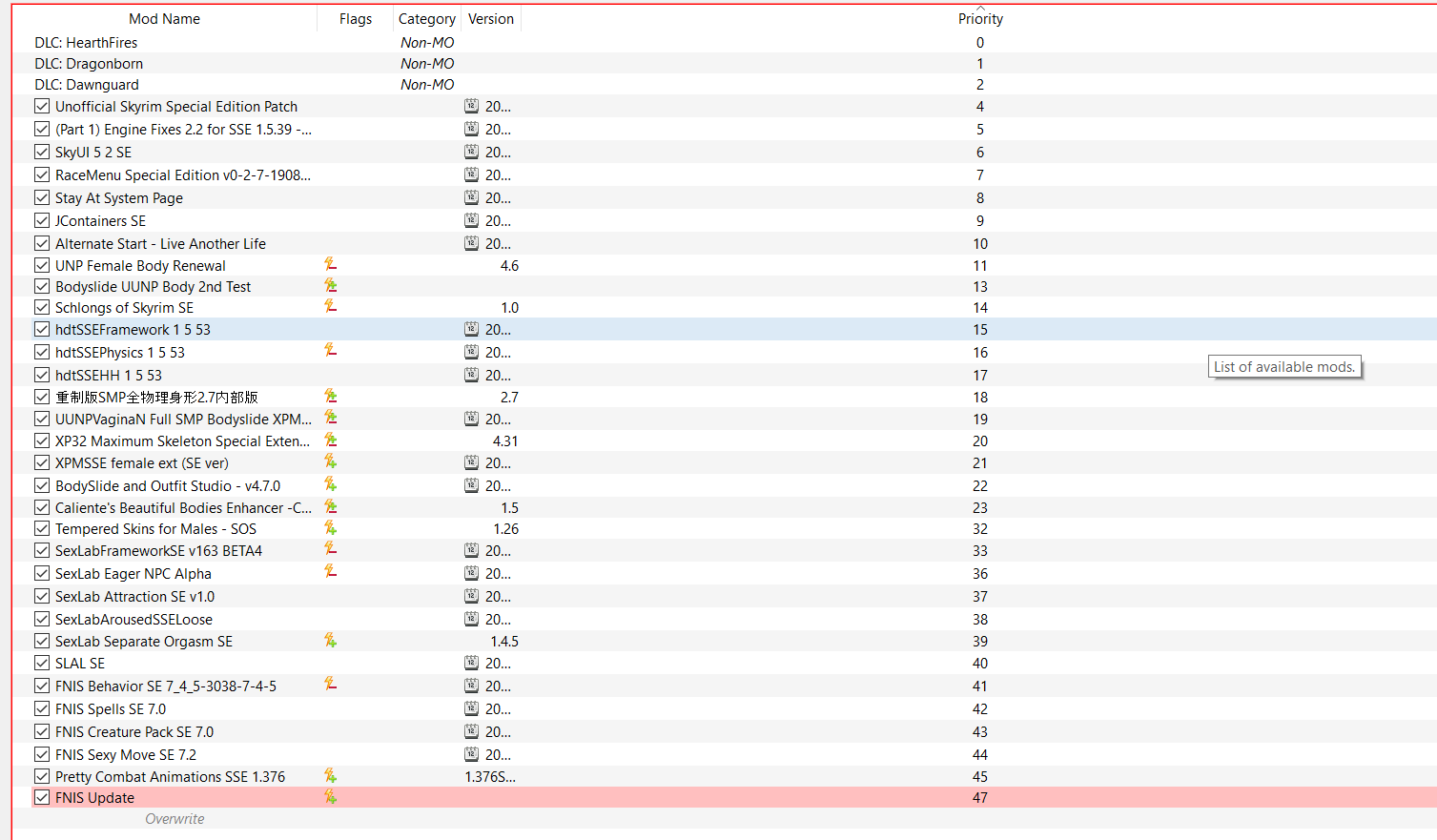Uncheck Alternate Start - Live Another Life
Screen dimensions: 1437x840
pos(42,243)
